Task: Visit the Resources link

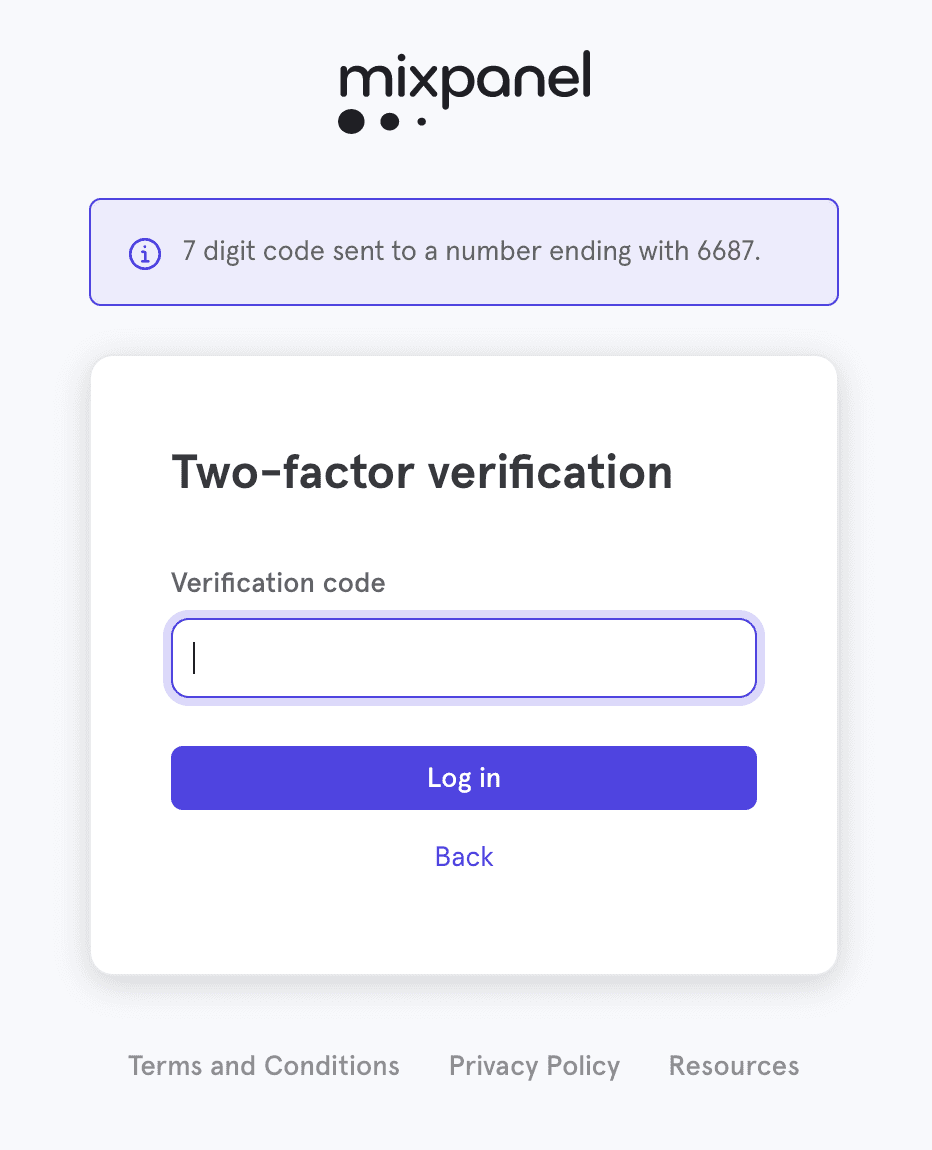Action: click(733, 1065)
